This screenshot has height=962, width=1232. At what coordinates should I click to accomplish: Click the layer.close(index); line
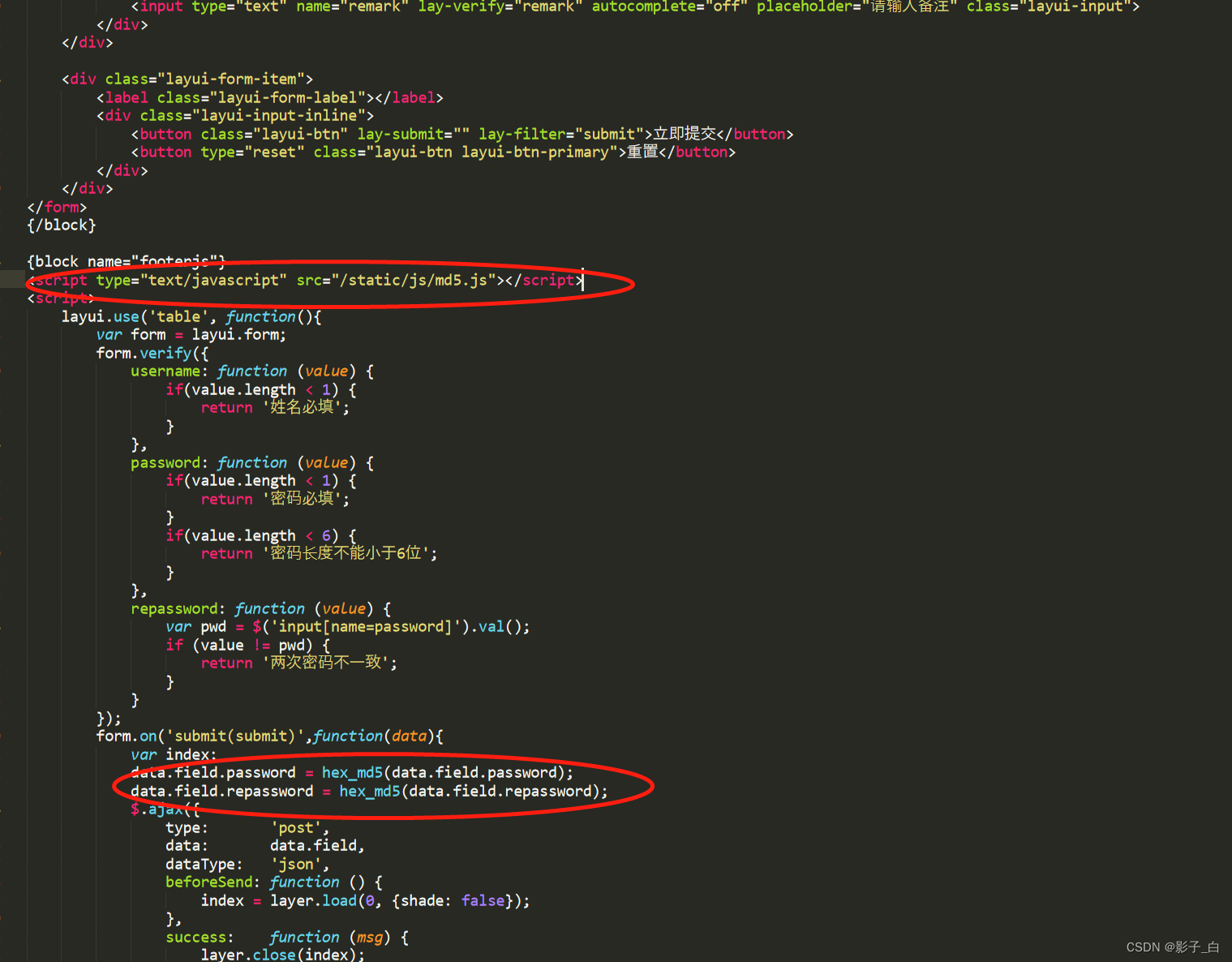(283, 954)
